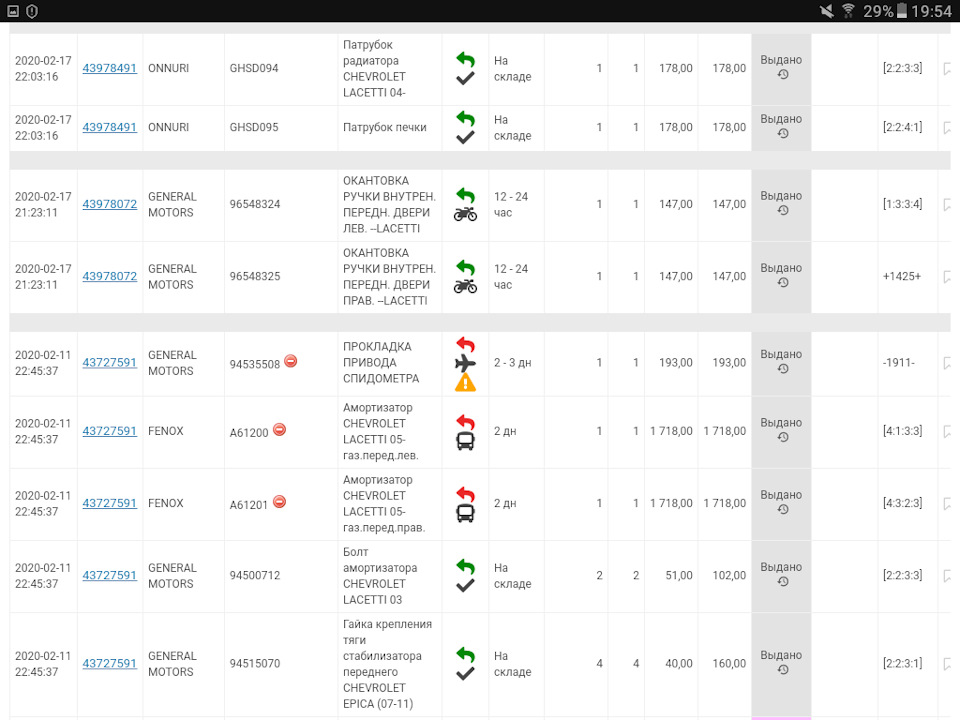Click checkmark in-stock icon for 94515070

pos(465,673)
